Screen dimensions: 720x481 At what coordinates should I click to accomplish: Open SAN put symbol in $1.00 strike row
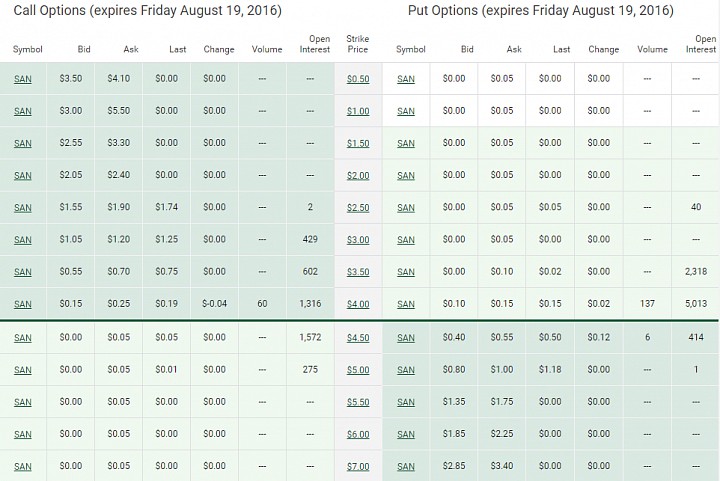405,111
